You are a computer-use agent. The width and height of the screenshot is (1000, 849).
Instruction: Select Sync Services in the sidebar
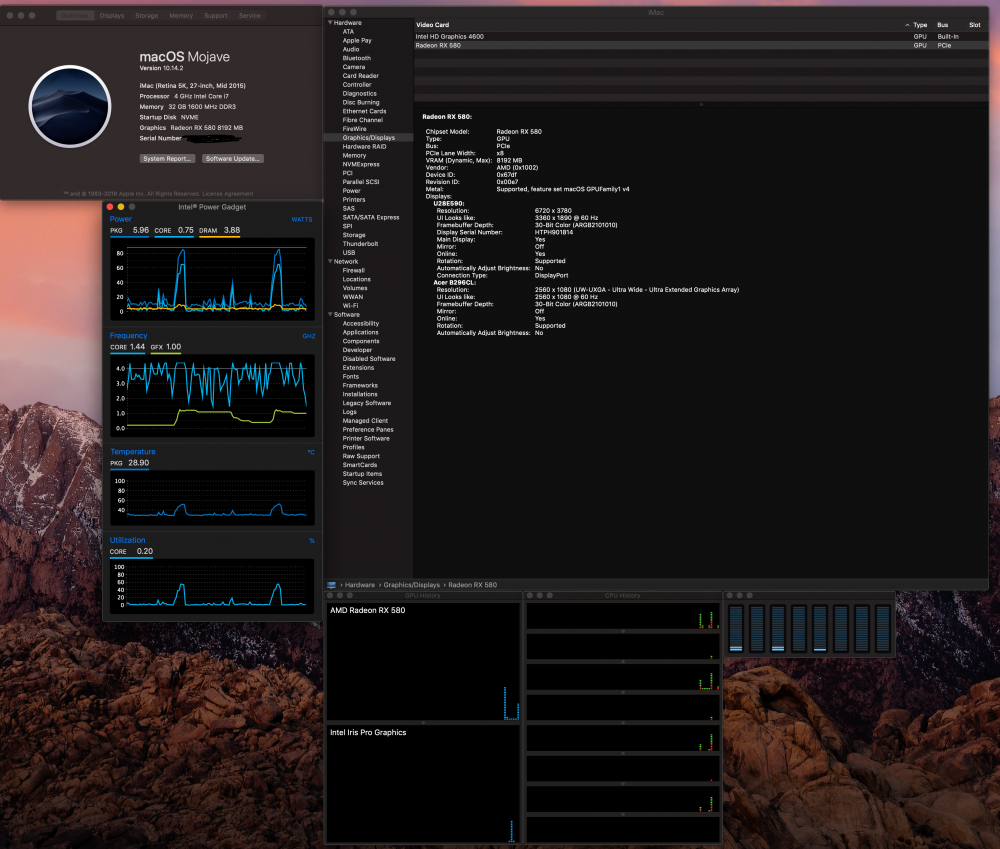point(363,483)
